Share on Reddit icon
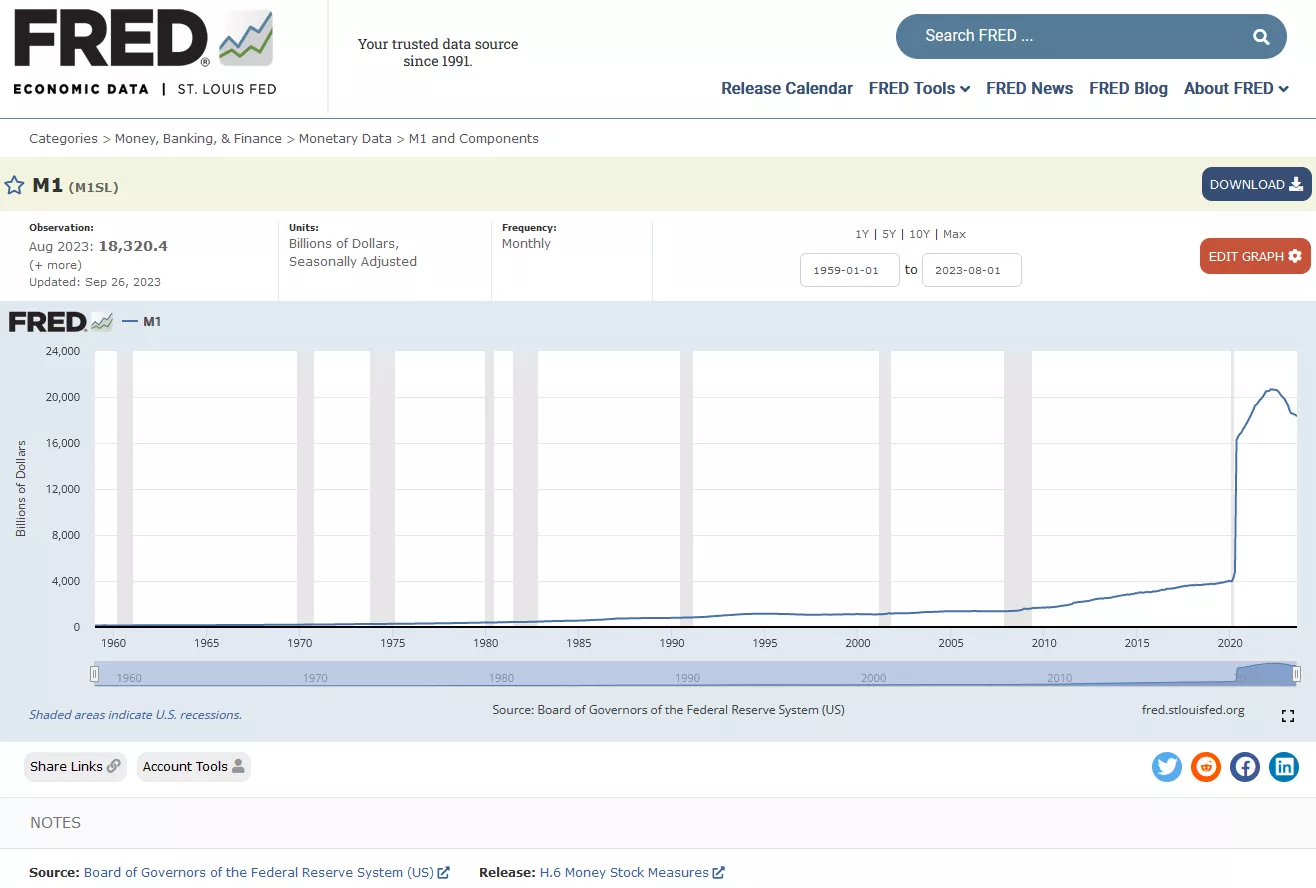Screen dimensions: 1316x888 click(1206, 767)
